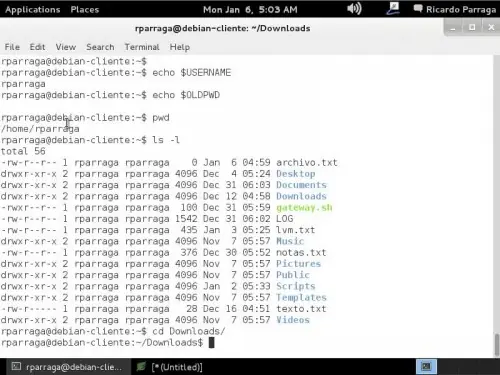Image resolution: width=500 pixels, height=375 pixels.
Task: Click the Scripts directory name
Action: pos(296,287)
